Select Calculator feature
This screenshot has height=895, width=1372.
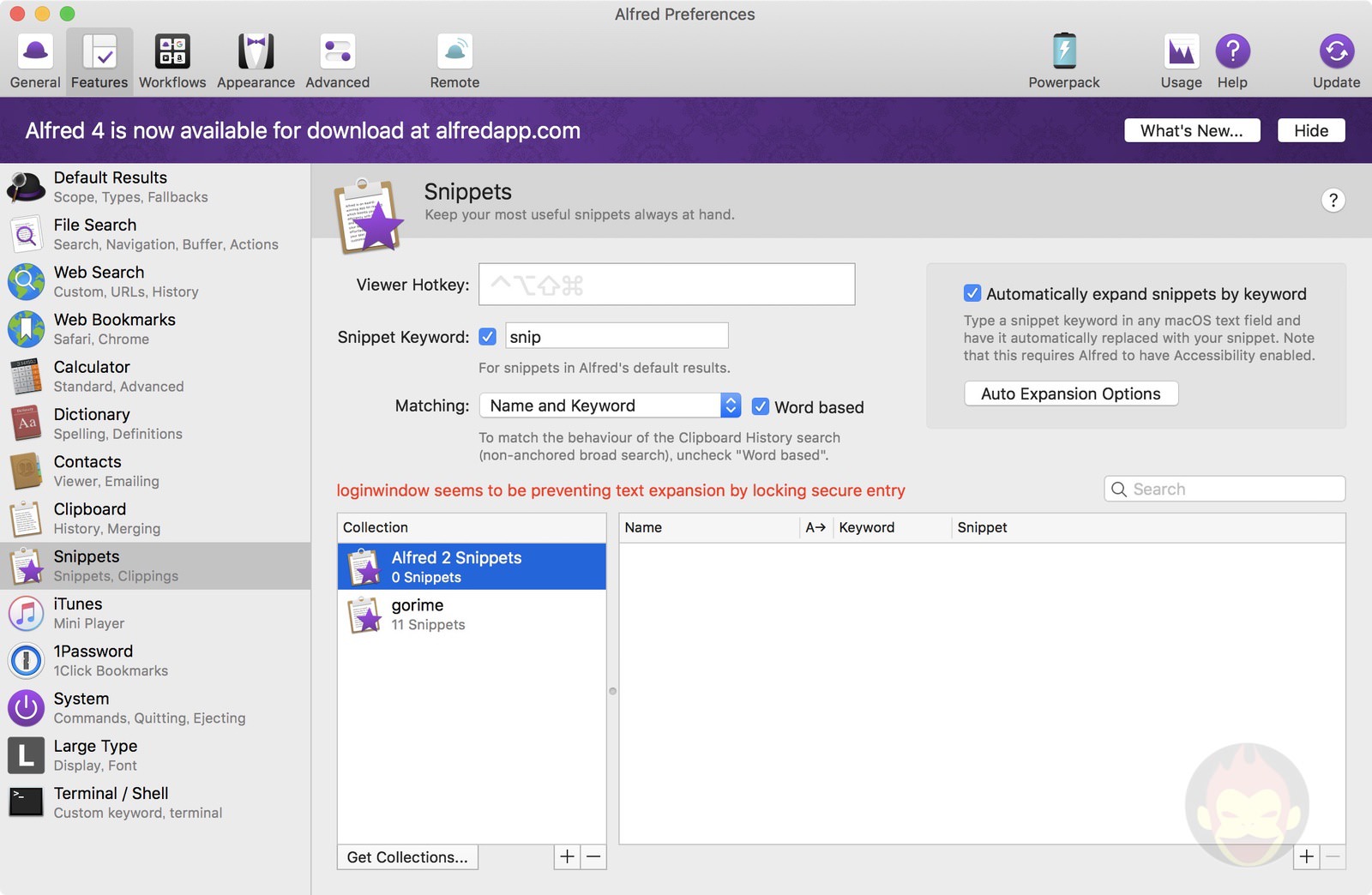155,376
